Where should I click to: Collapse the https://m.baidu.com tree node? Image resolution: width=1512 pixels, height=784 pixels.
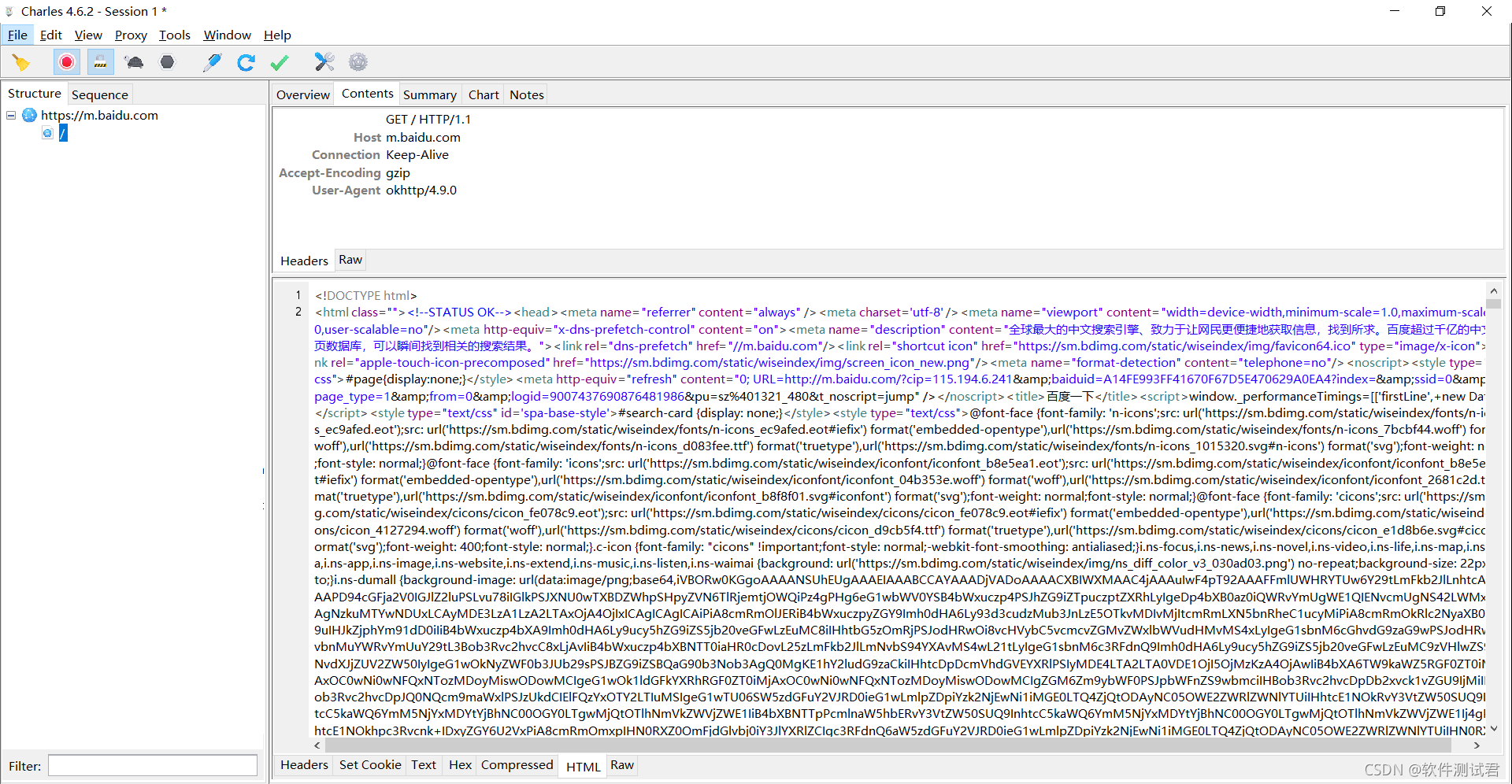pyautogui.click(x=11, y=115)
